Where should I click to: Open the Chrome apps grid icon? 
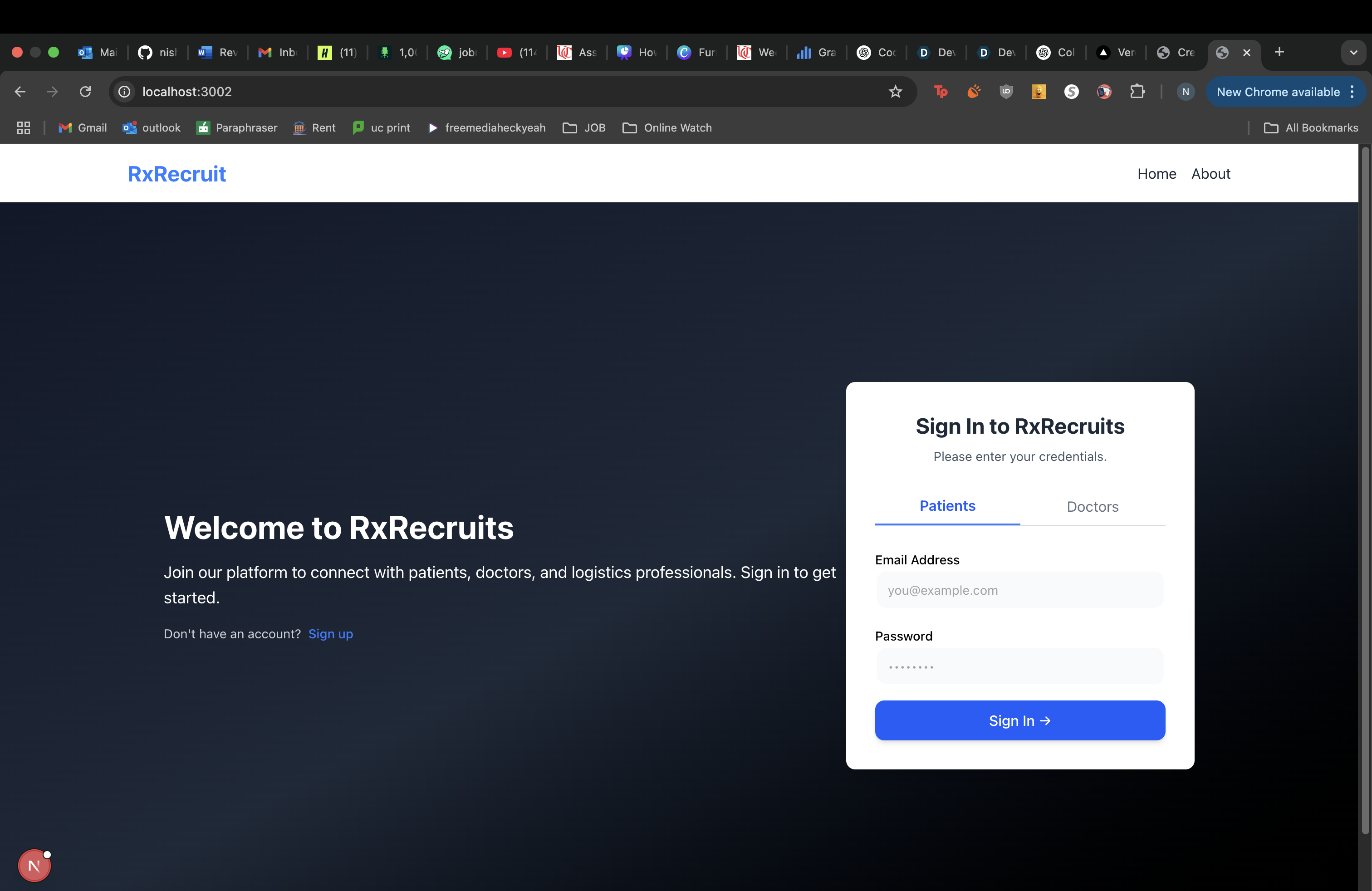(23, 128)
